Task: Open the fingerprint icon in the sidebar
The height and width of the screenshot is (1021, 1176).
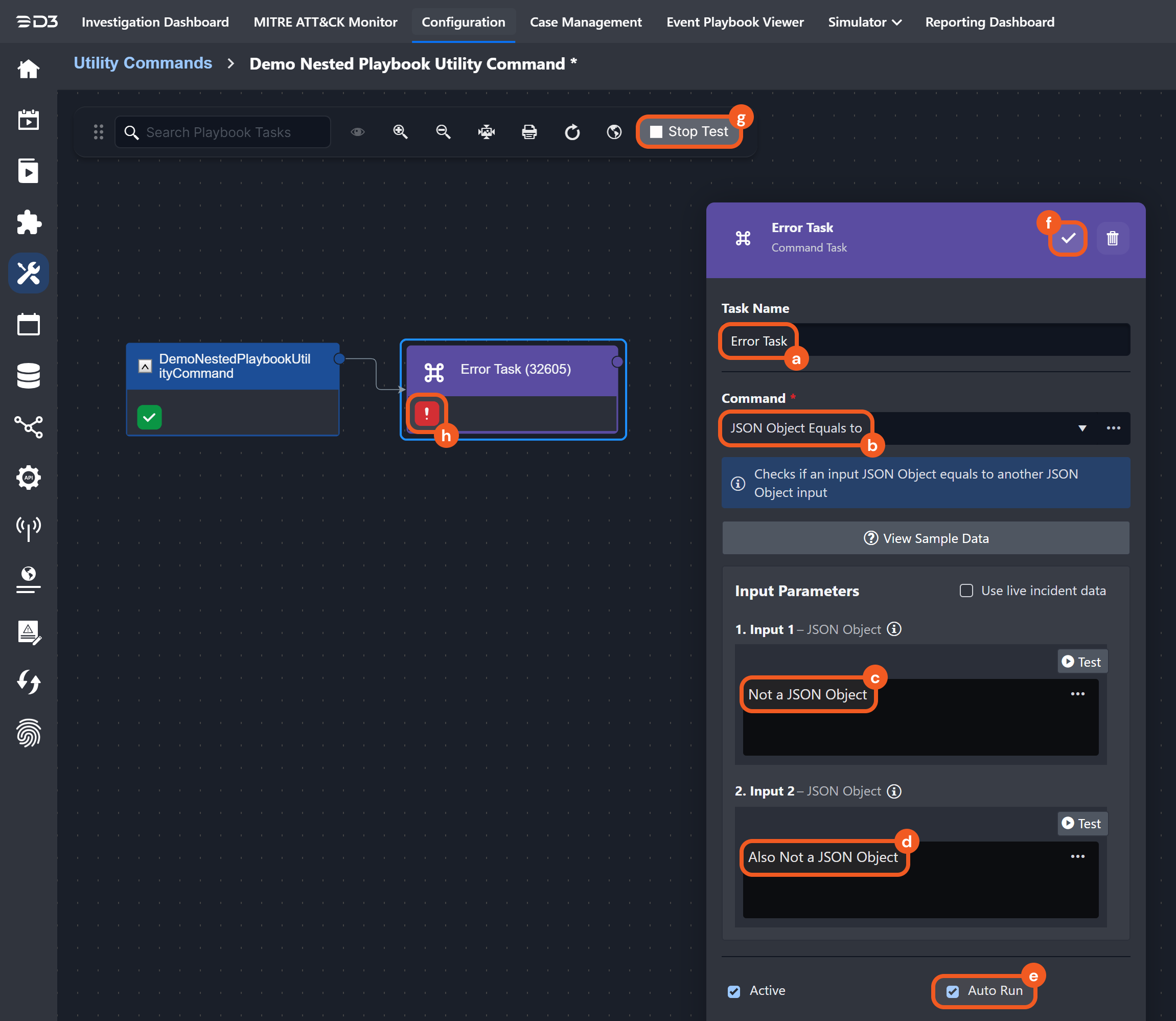Action: (29, 733)
